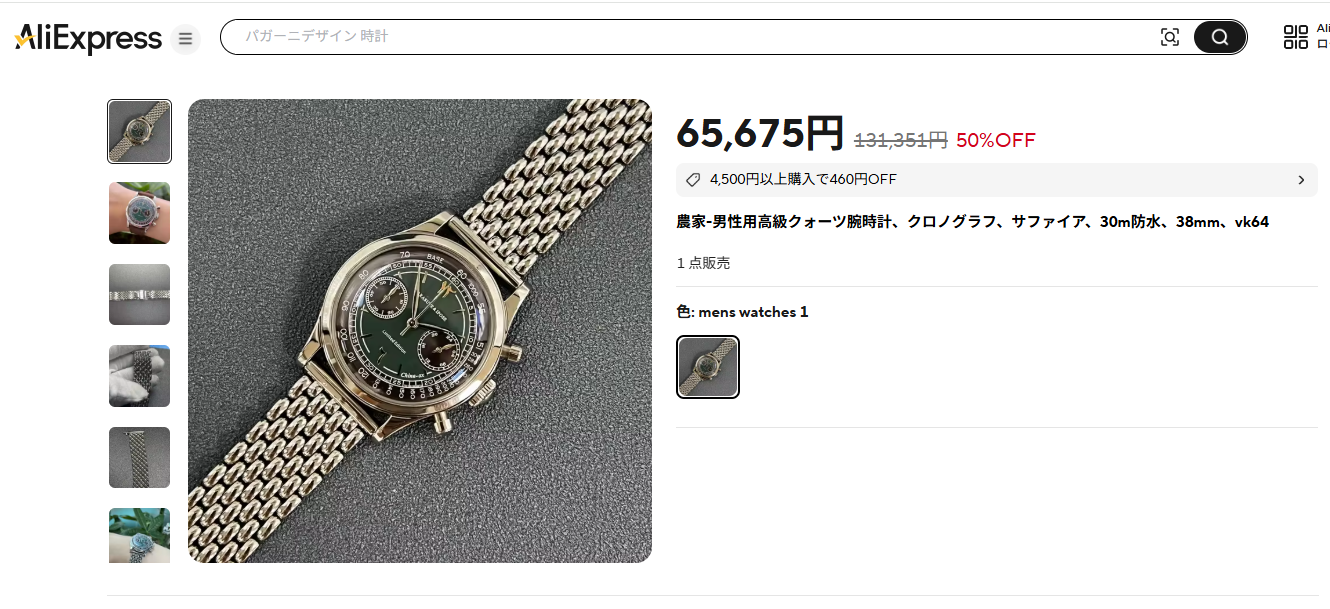This screenshot has height=609, width=1330.
Task: Click the price tag coupon icon
Action: [693, 180]
